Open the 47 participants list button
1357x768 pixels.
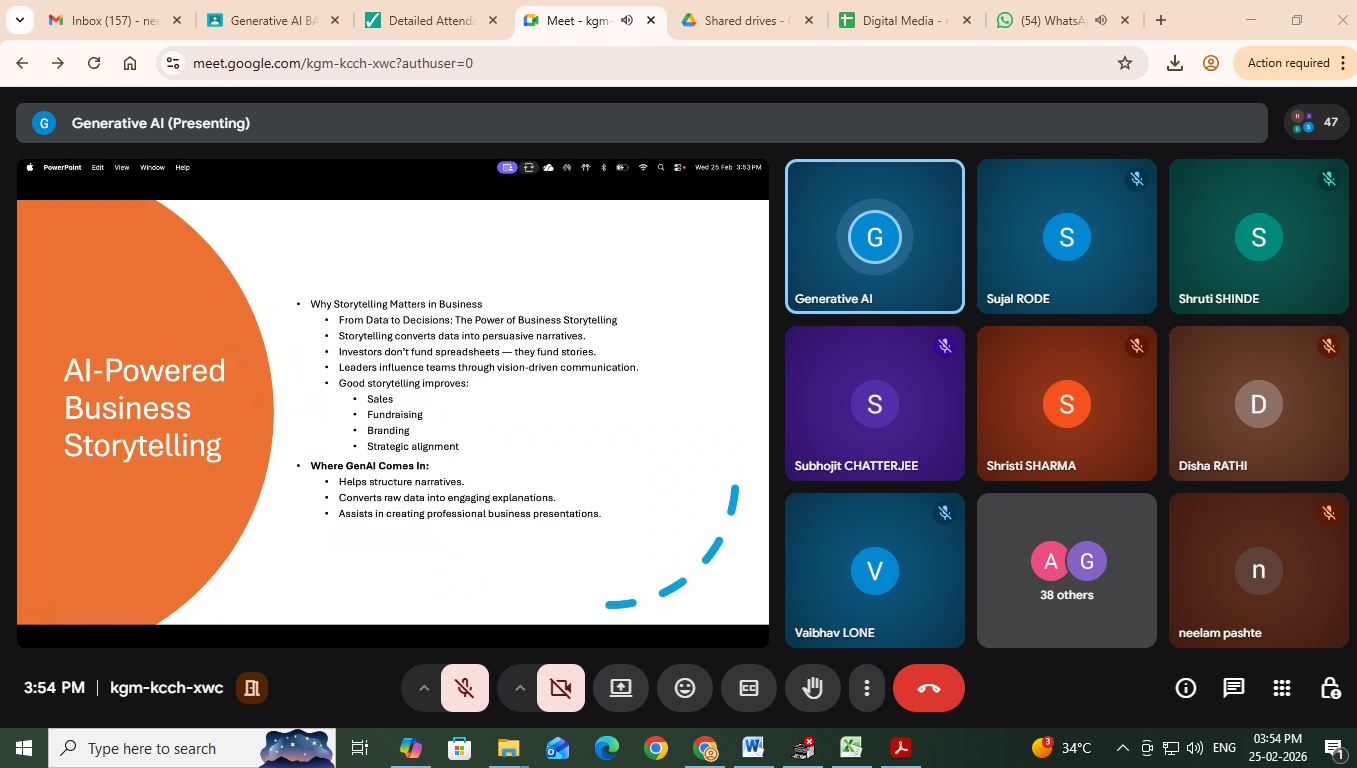[x=1315, y=122]
